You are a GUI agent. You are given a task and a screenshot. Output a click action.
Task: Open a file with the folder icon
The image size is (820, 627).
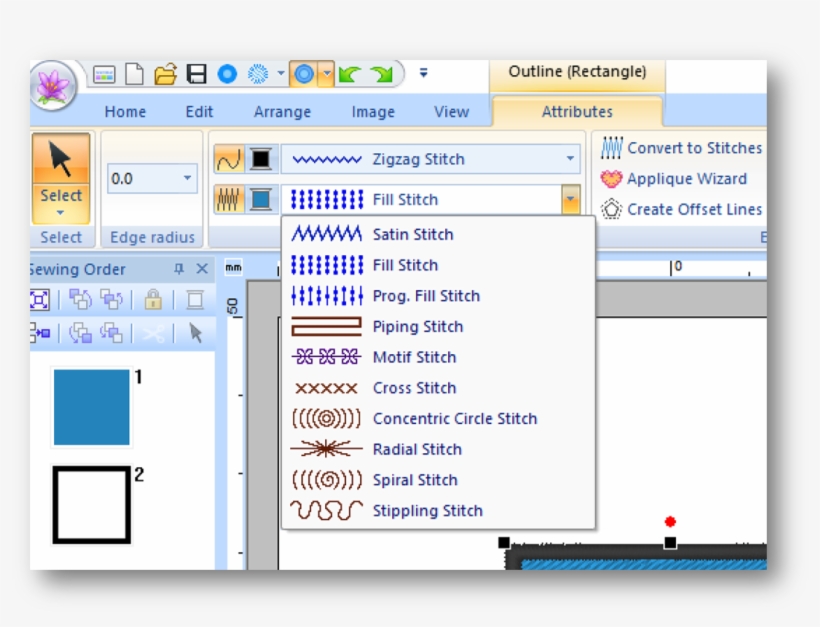[x=165, y=74]
